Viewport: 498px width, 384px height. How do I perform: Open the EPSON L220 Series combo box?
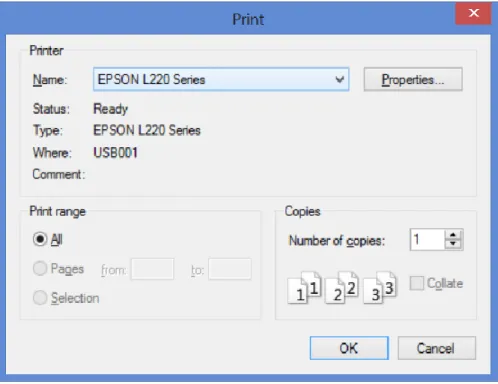pos(221,79)
